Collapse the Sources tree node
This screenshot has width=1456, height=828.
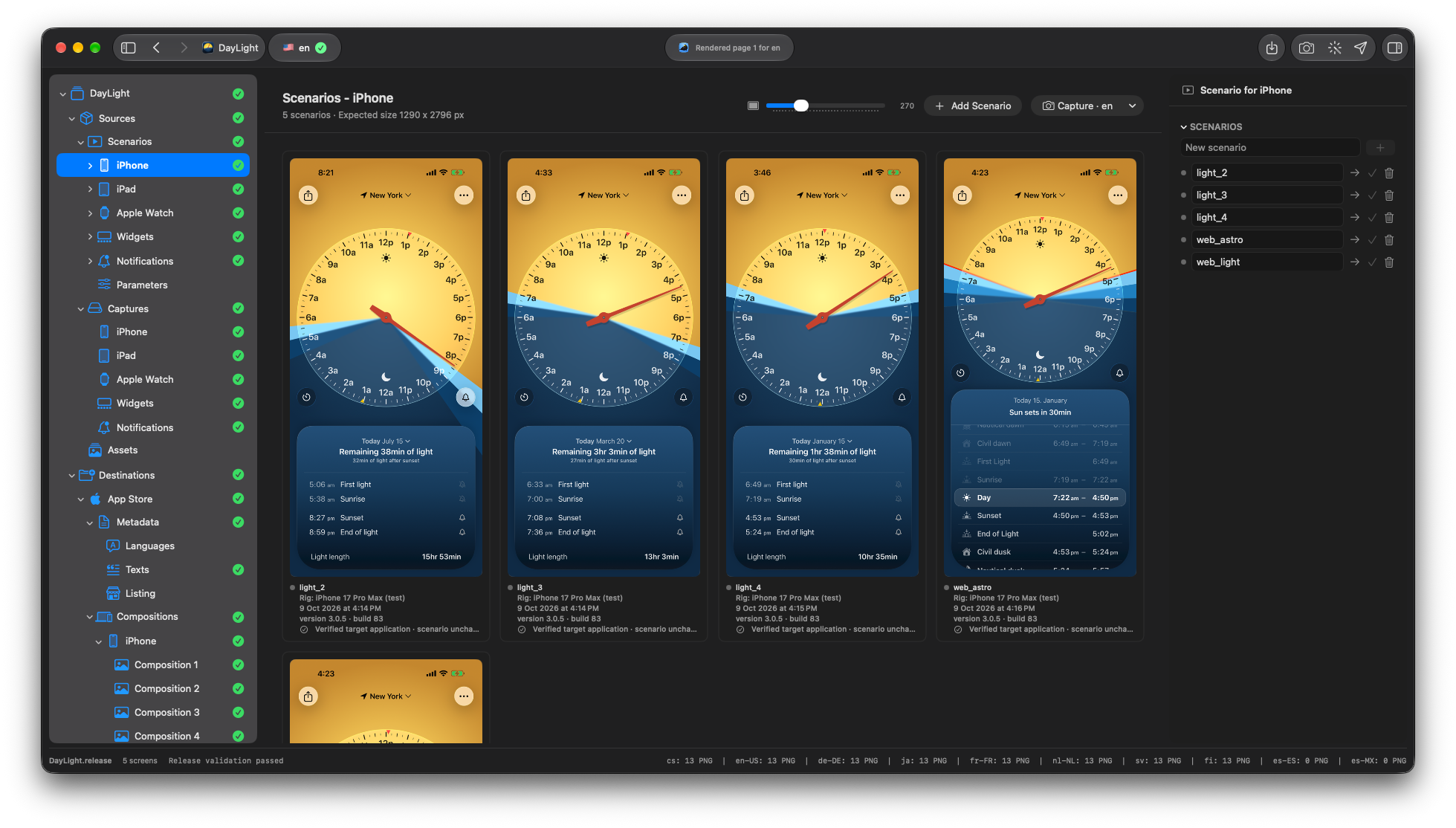click(x=72, y=118)
